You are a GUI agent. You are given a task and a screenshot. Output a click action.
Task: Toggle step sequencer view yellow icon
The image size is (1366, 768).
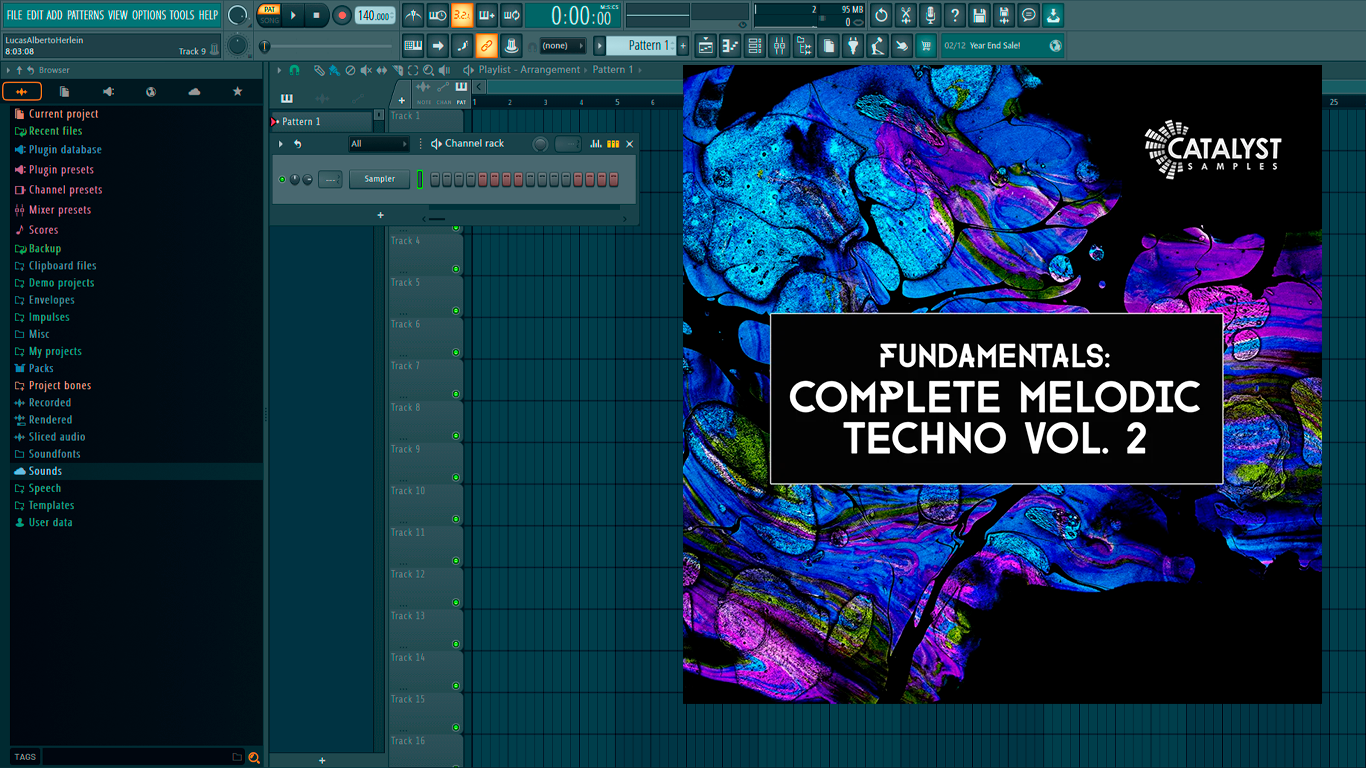613,144
